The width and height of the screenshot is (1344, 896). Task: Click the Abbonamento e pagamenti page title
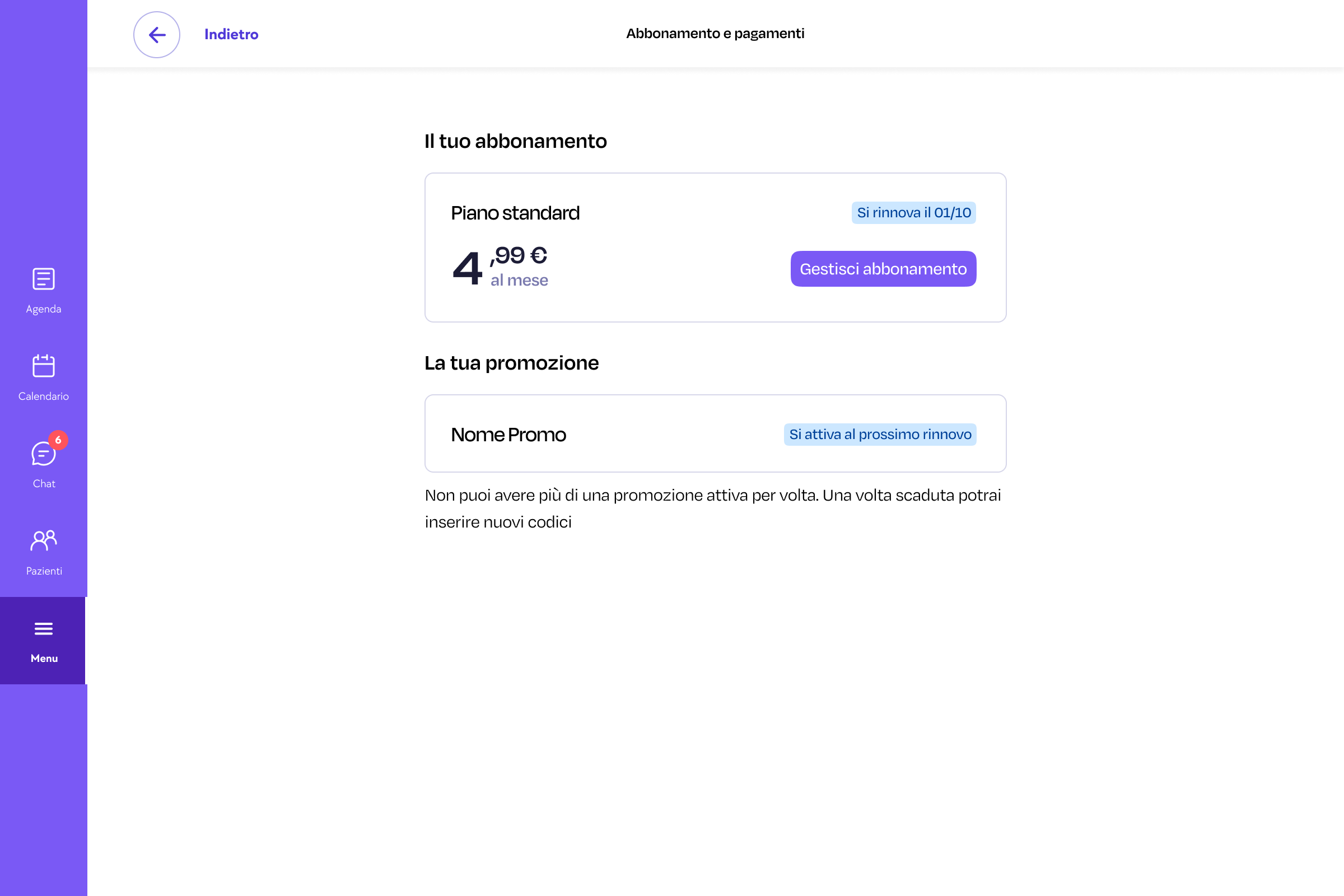tap(715, 34)
